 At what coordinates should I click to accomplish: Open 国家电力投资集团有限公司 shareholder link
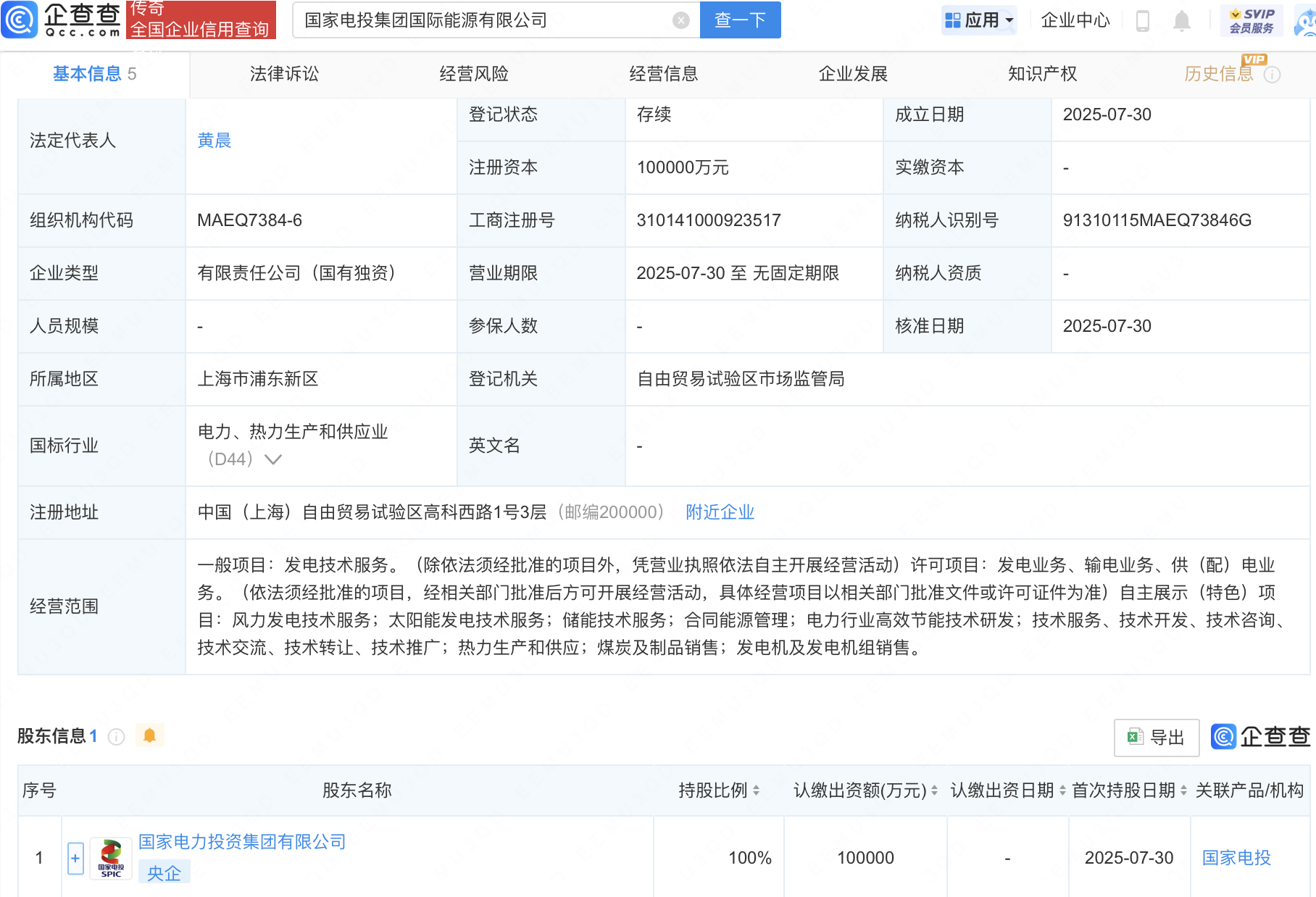(242, 842)
